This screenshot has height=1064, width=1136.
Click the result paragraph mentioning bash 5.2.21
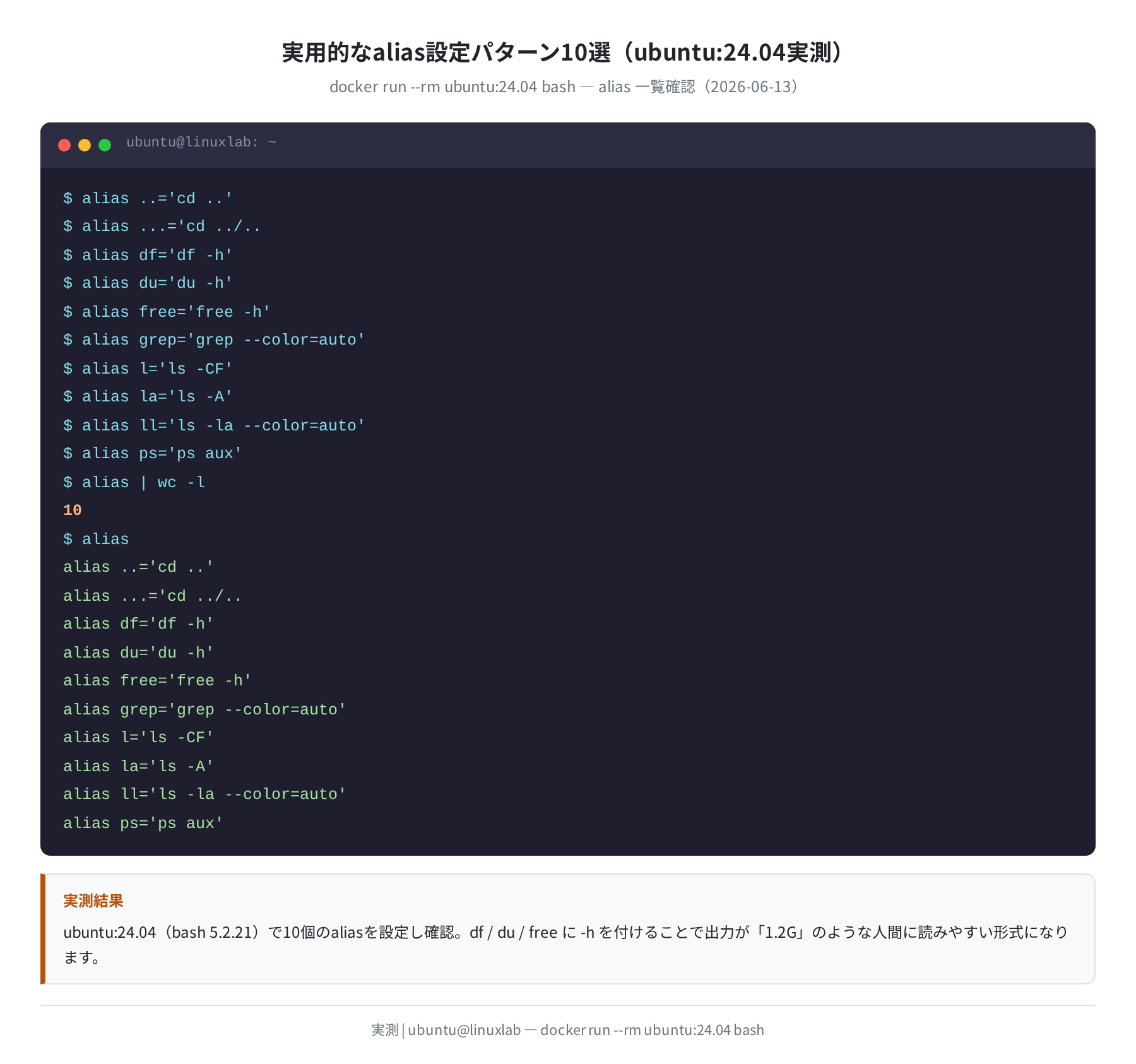point(566,945)
